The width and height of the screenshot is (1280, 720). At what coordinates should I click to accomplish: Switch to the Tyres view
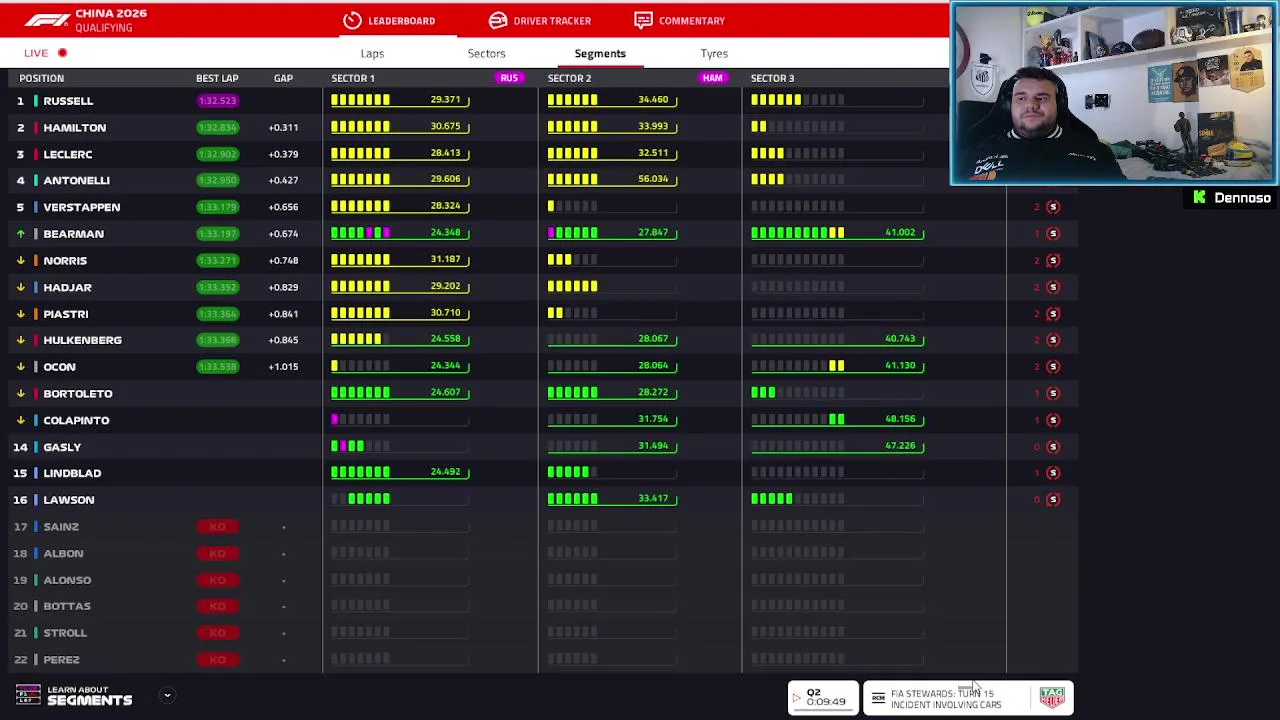point(714,53)
